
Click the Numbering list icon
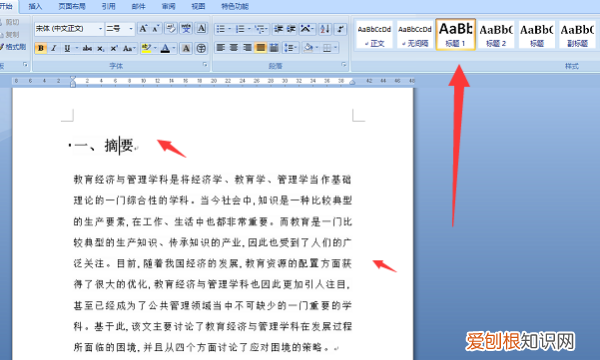tap(240, 29)
